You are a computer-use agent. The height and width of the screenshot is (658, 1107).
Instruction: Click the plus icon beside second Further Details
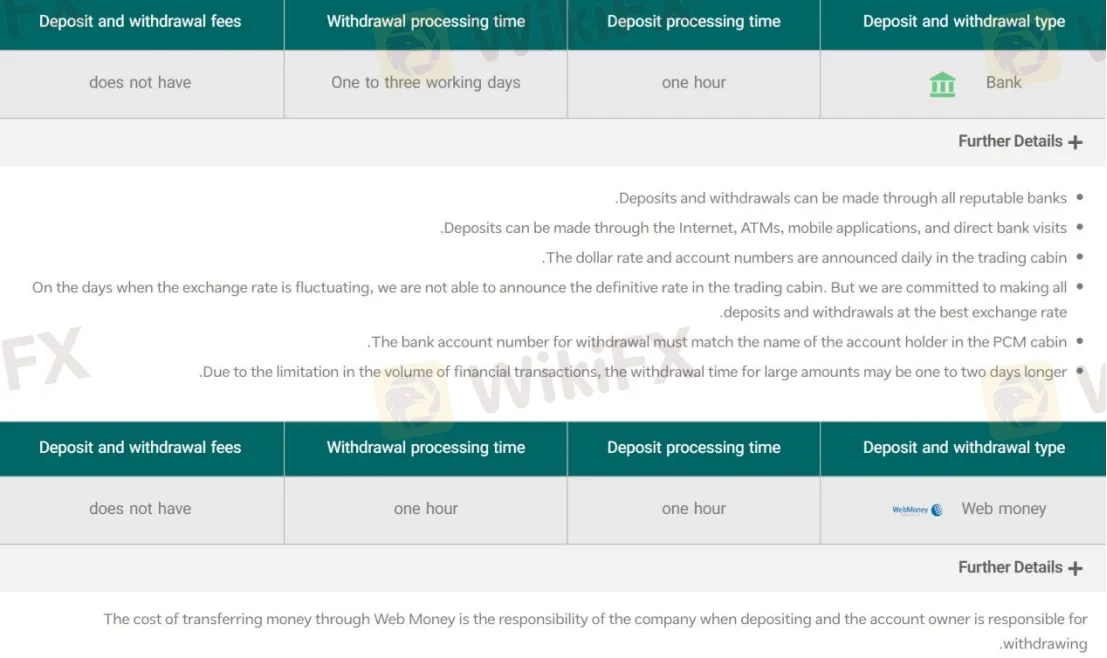click(1076, 567)
